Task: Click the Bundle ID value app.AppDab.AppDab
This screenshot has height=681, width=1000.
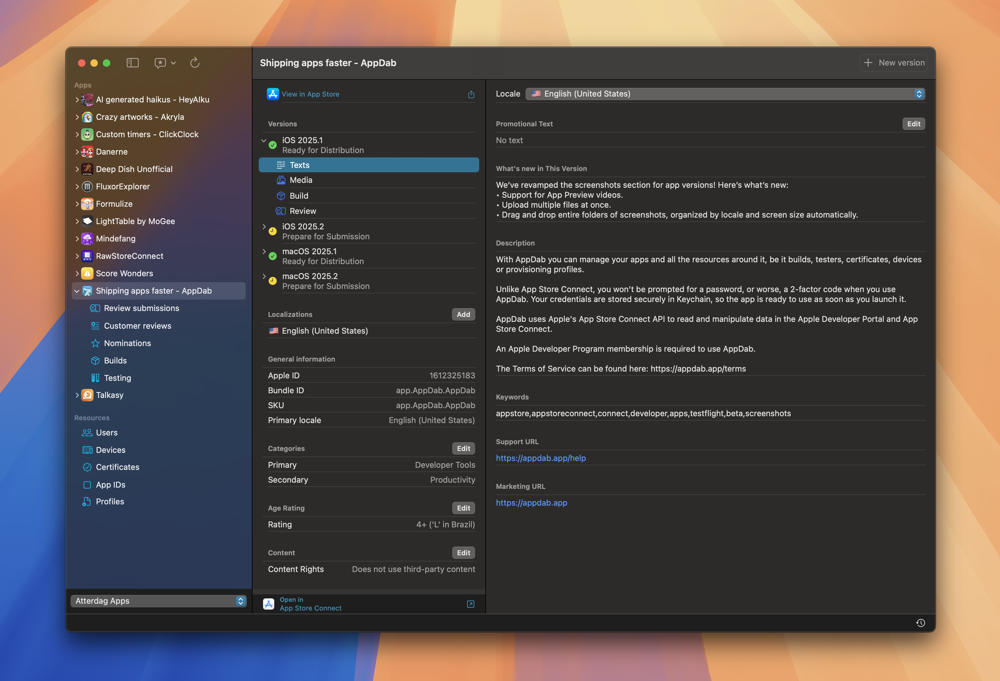Action: (435, 390)
